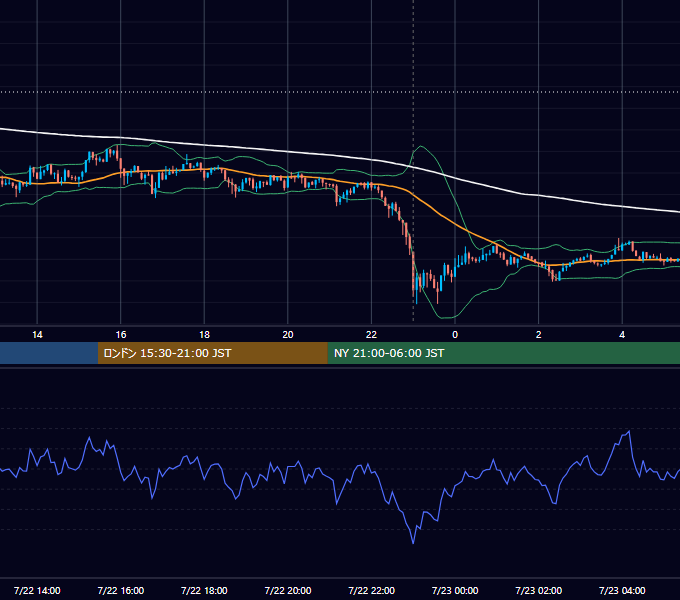The width and height of the screenshot is (680, 600).
Task: Click the long-wick low candle near 23:00
Action: (x=416, y=288)
